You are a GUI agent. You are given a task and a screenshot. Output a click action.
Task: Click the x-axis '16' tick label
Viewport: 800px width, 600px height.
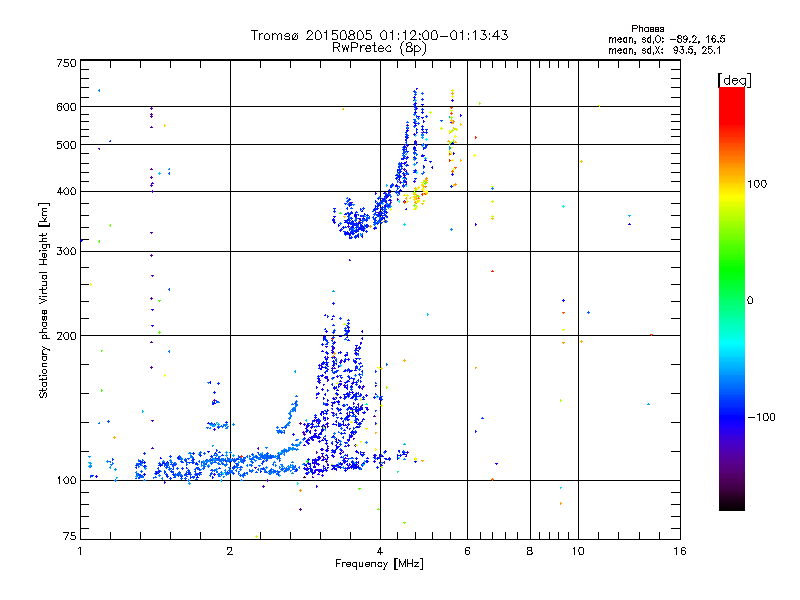point(680,551)
